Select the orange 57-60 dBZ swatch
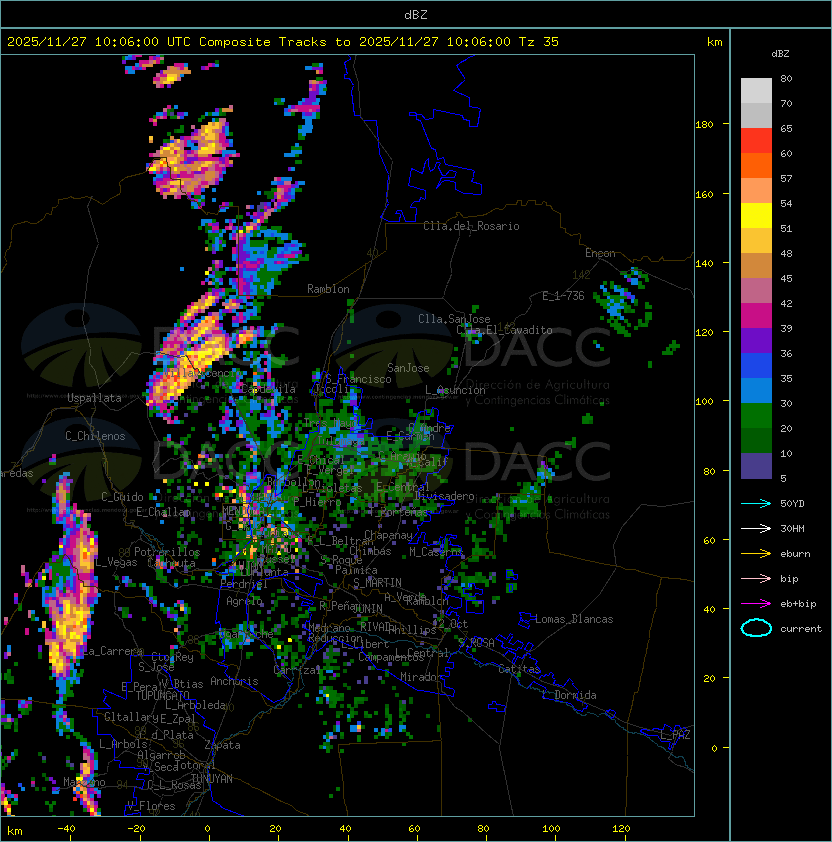This screenshot has width=832, height=842. point(756,165)
